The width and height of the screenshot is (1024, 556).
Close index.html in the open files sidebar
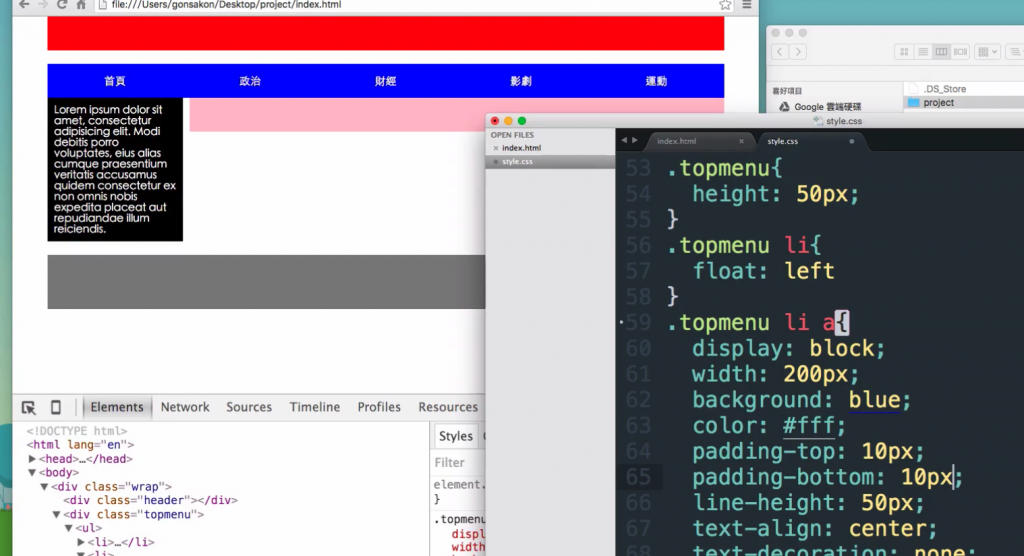(x=496, y=148)
